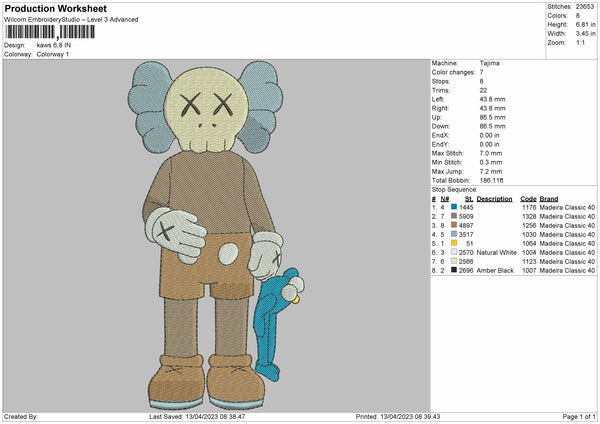
Task: Click the 'Natural White' description
Action: 497,252
